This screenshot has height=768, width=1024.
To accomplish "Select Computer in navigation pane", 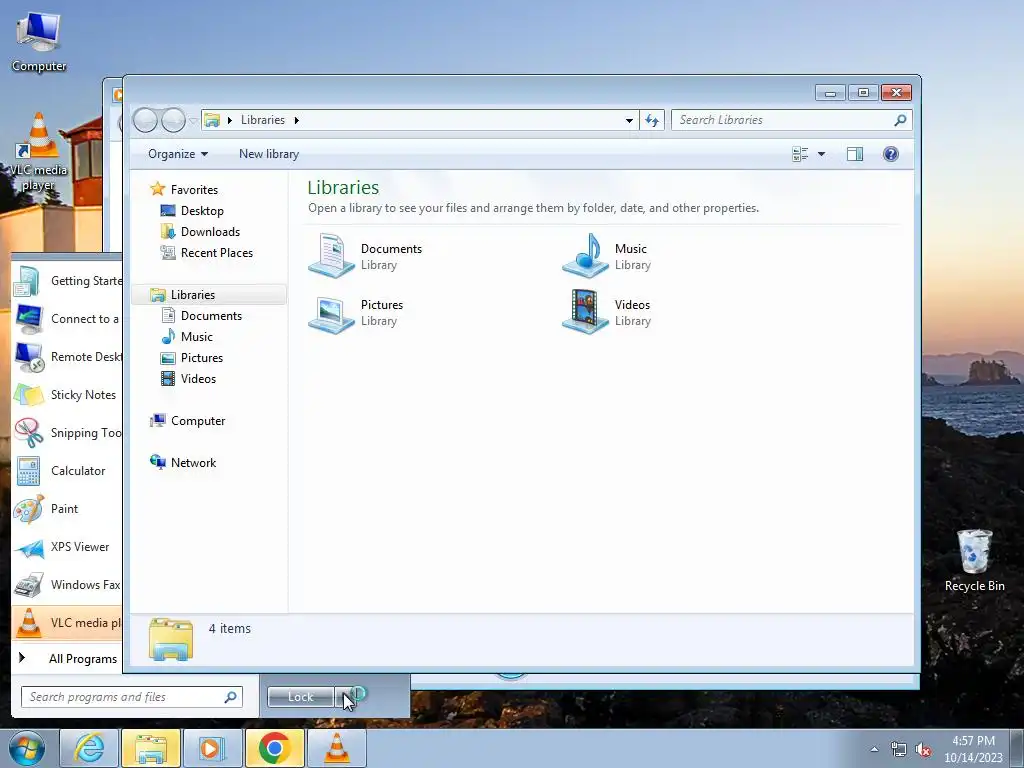I will click(198, 421).
